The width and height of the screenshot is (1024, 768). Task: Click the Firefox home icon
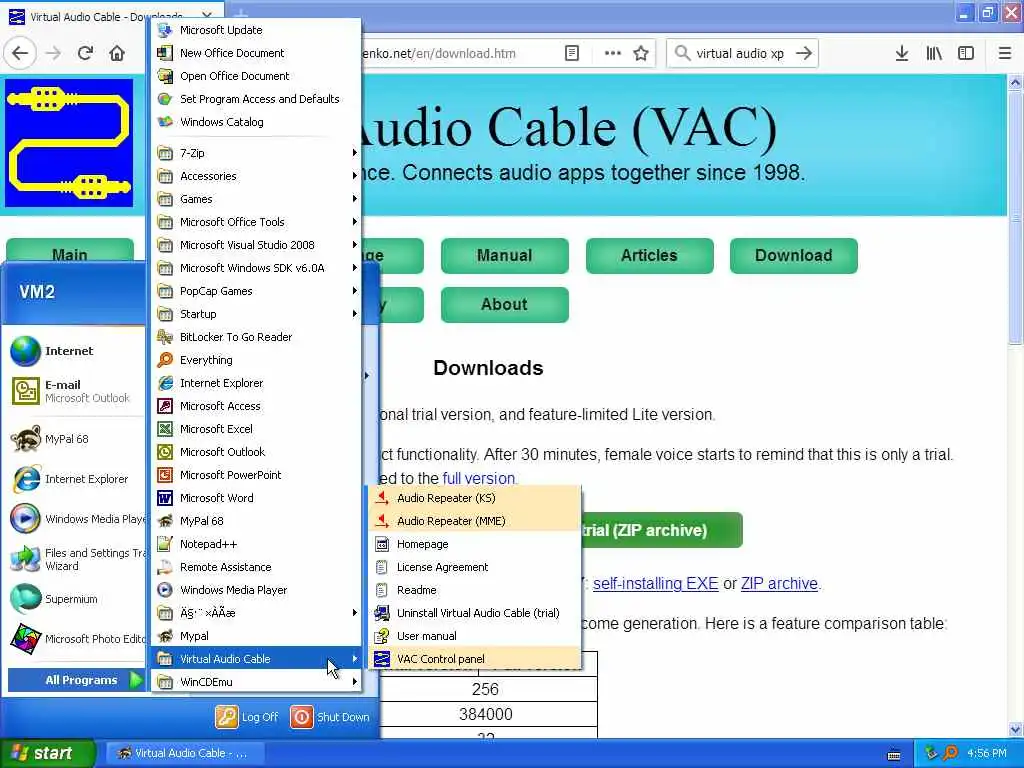(117, 53)
